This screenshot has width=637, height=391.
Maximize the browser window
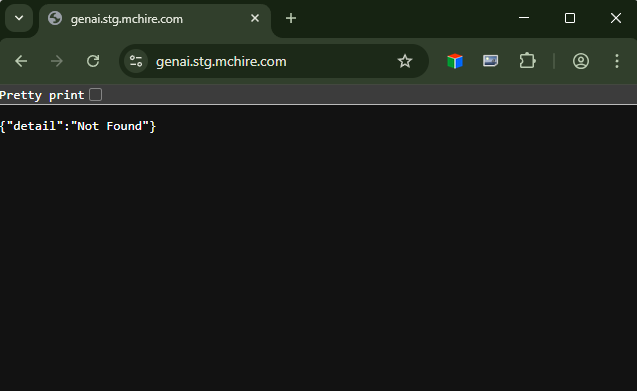570,18
